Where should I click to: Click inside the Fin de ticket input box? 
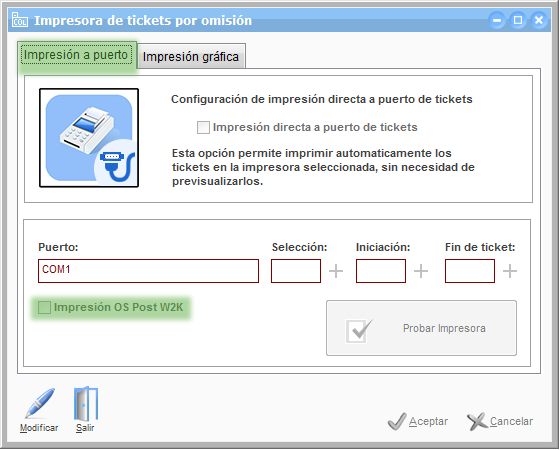(x=470, y=271)
